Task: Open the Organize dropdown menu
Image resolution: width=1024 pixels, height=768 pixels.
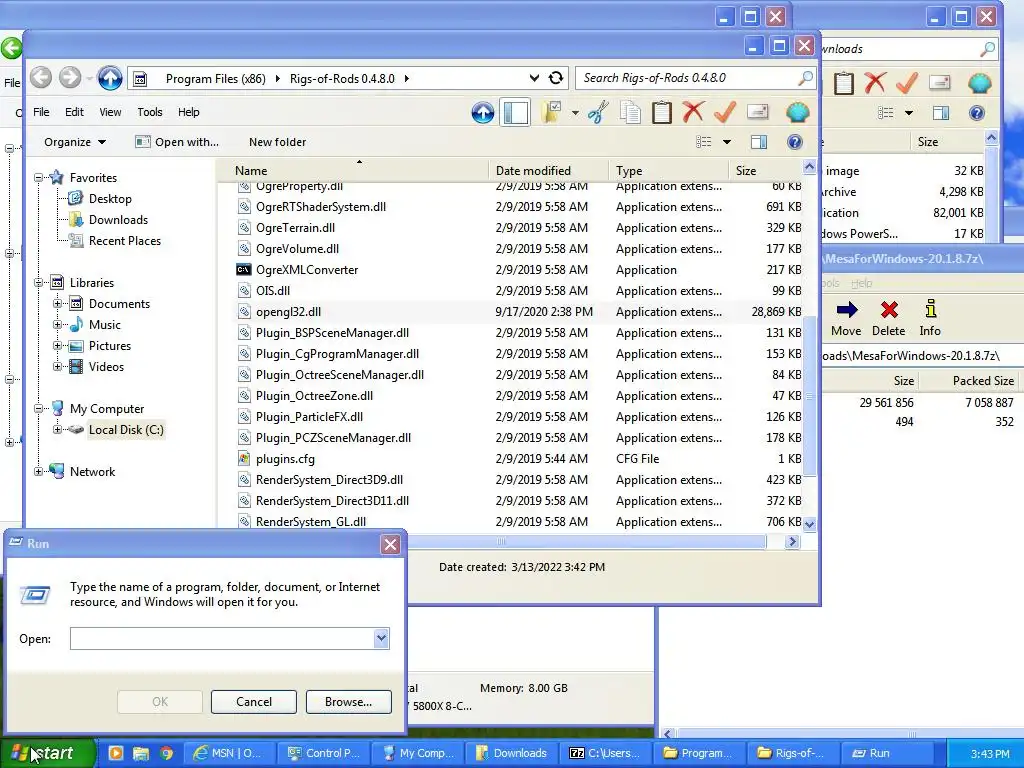Action: 75,142
